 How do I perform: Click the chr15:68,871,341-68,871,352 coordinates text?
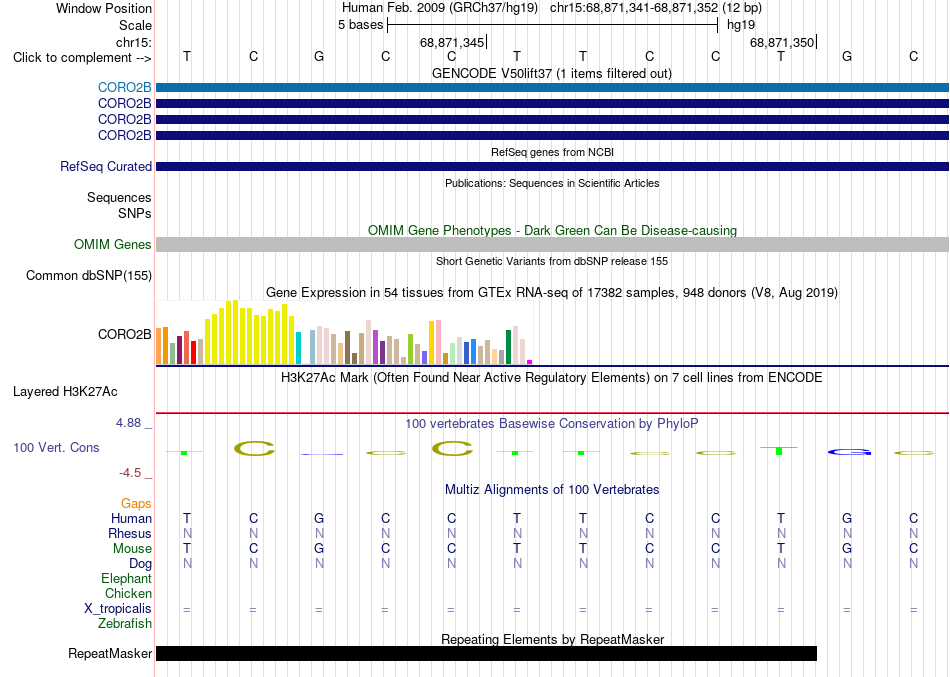click(x=634, y=8)
